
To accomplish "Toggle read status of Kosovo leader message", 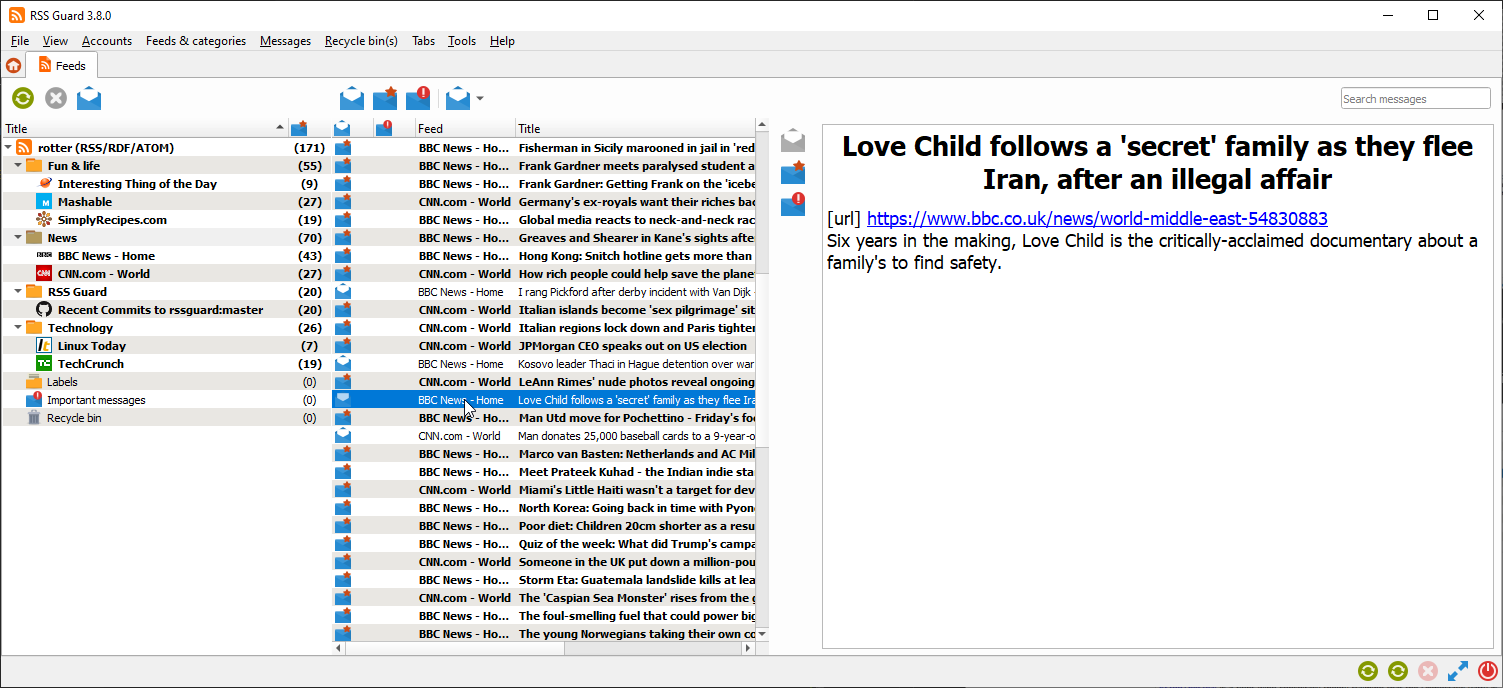I will pyautogui.click(x=343, y=364).
